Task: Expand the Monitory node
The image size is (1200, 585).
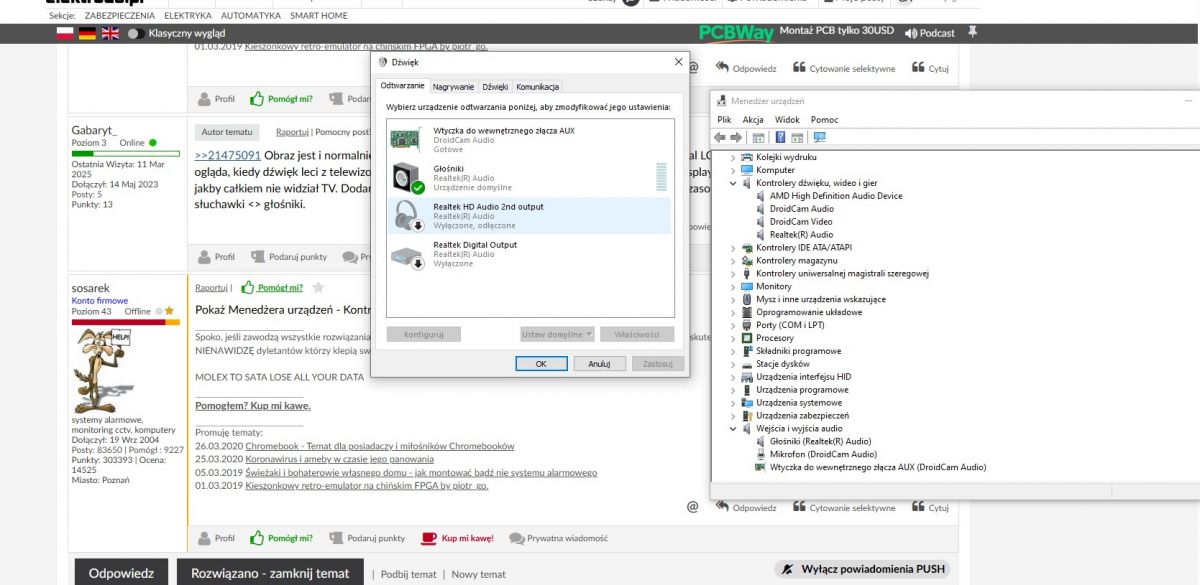Action: (x=734, y=286)
